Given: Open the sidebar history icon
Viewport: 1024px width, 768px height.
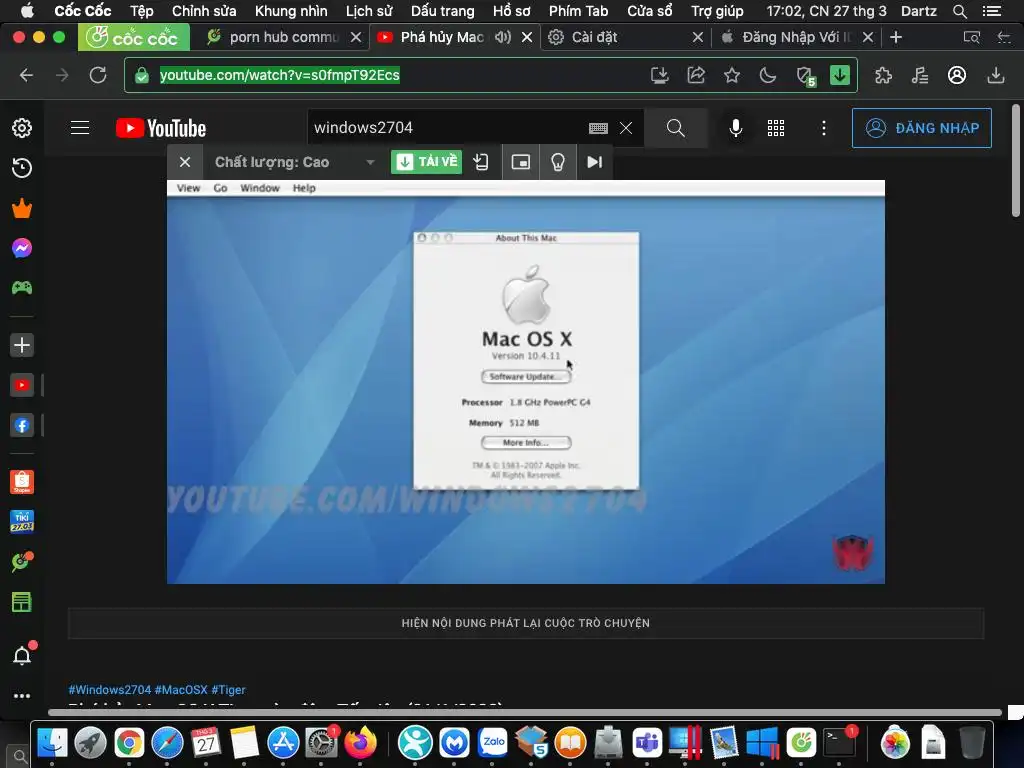Looking at the screenshot, I should click(22, 168).
